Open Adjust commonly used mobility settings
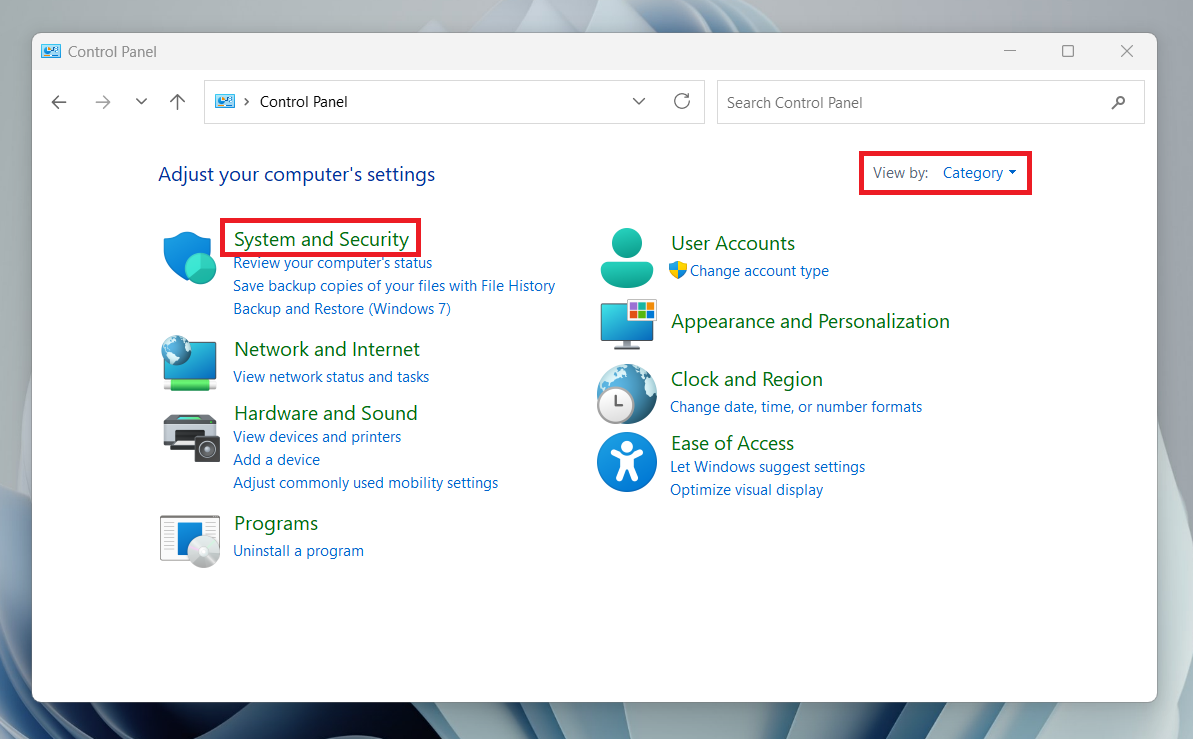The image size is (1193, 739). tap(365, 483)
